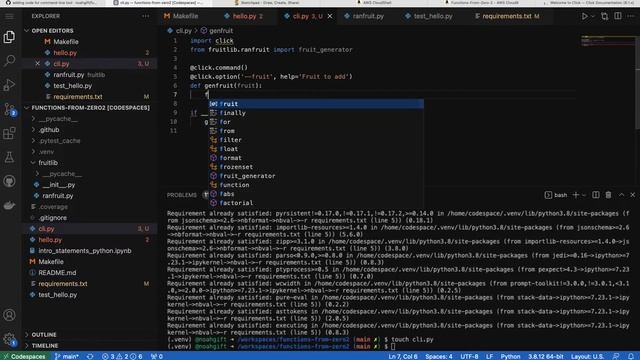Click synchronize changes icon in status bar

pos(90,356)
